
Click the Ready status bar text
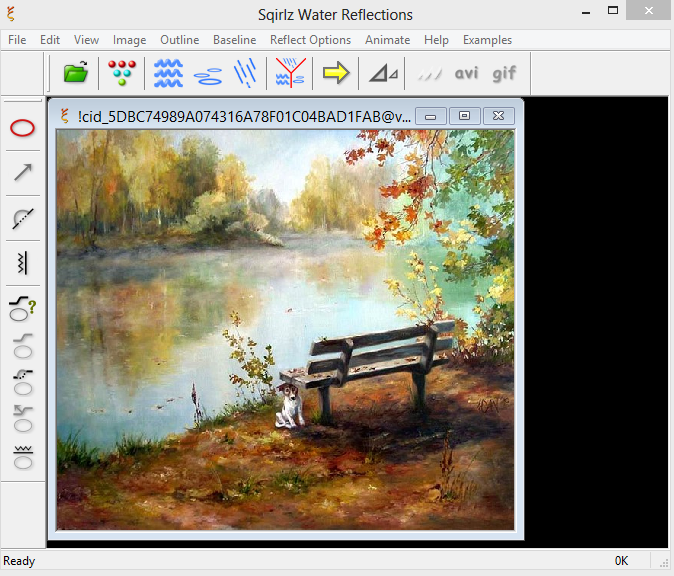[x=19, y=561]
